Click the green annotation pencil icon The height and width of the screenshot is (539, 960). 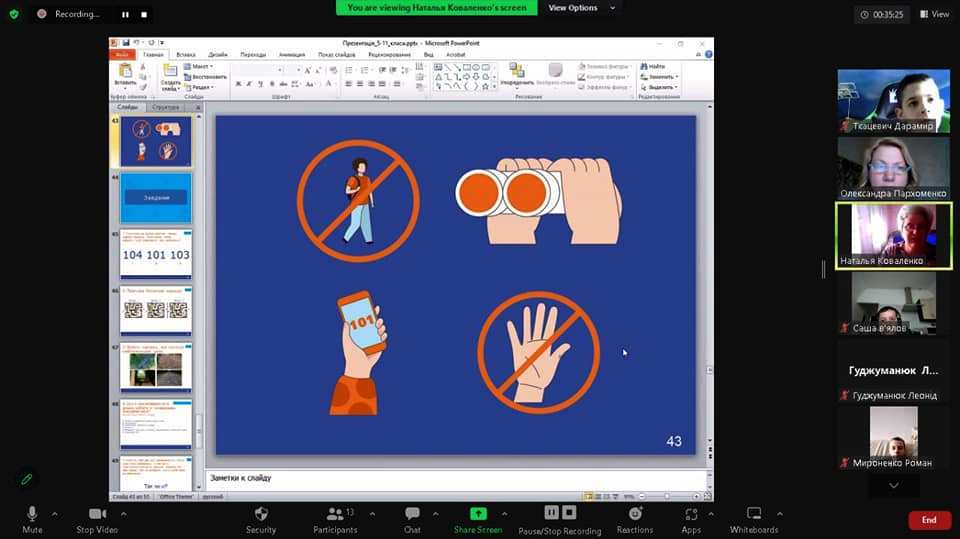[x=27, y=479]
